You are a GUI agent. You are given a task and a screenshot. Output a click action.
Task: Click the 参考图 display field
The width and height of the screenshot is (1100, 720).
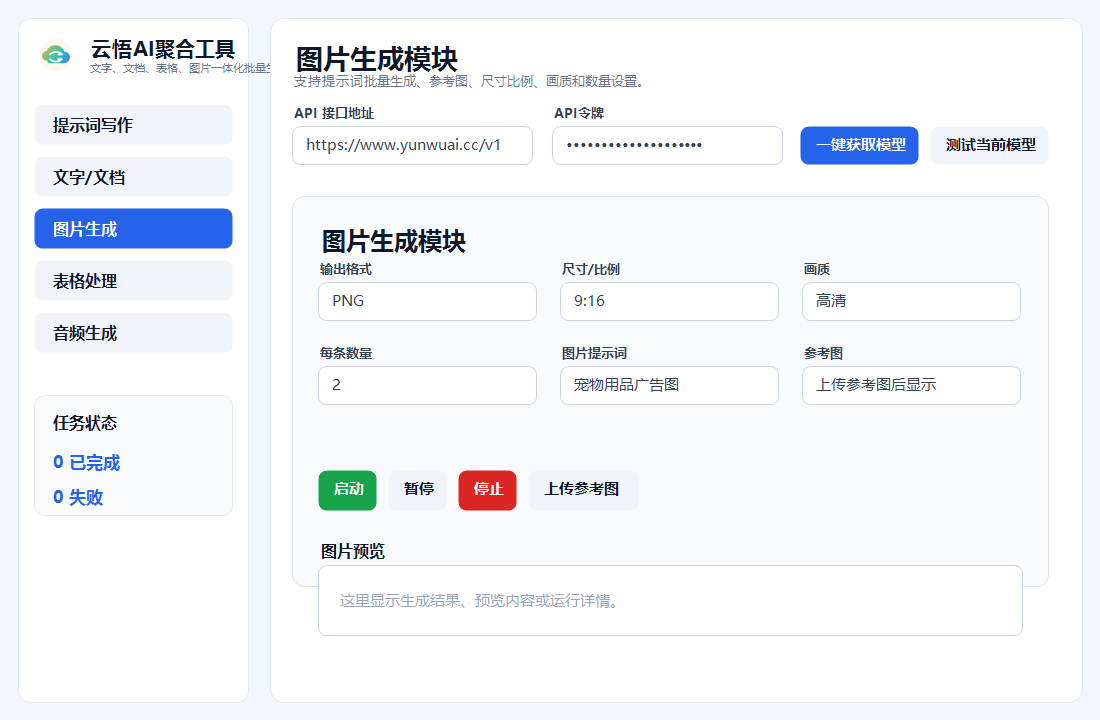(911, 385)
